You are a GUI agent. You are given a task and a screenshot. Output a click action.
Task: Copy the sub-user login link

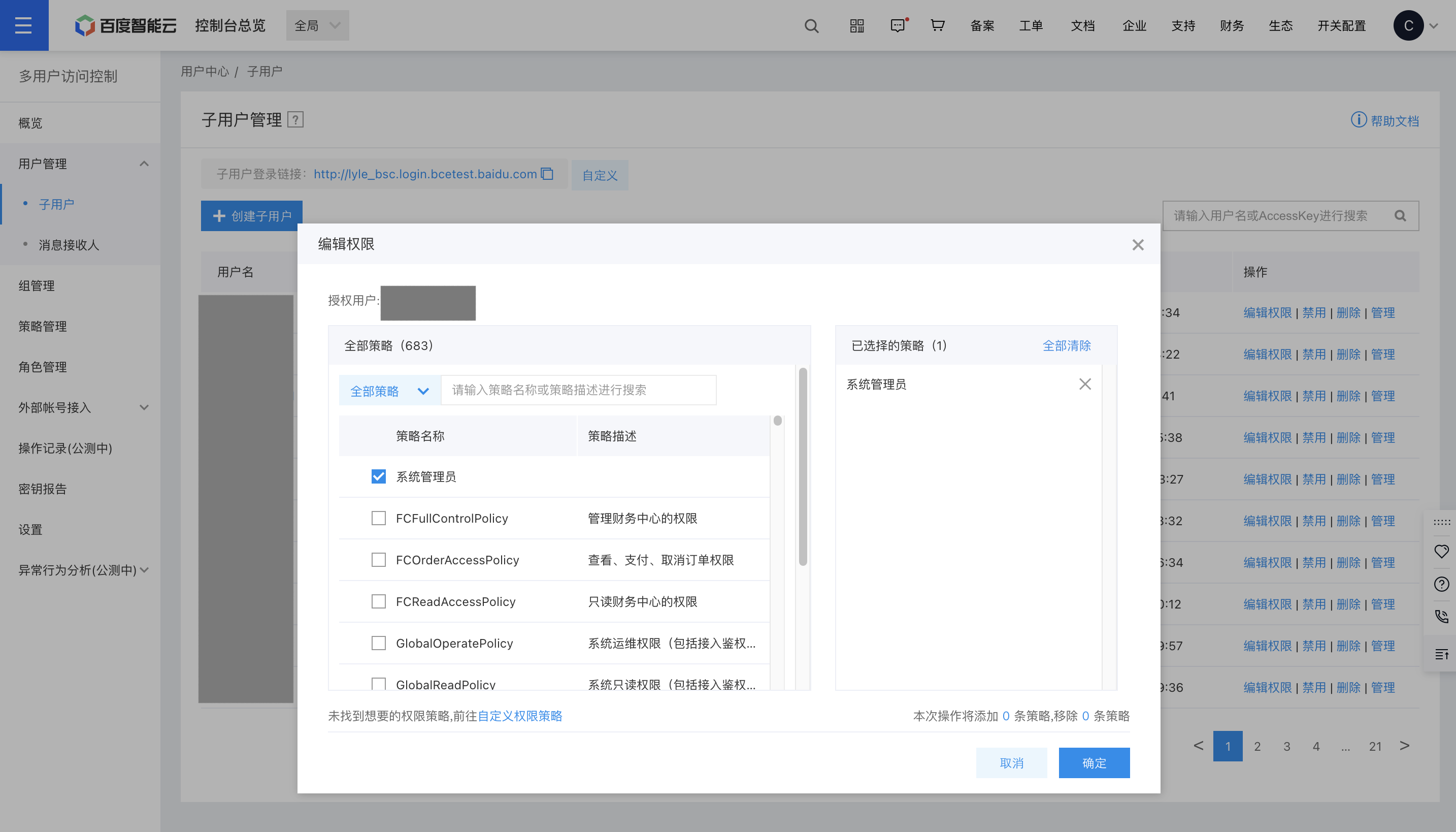coord(547,174)
